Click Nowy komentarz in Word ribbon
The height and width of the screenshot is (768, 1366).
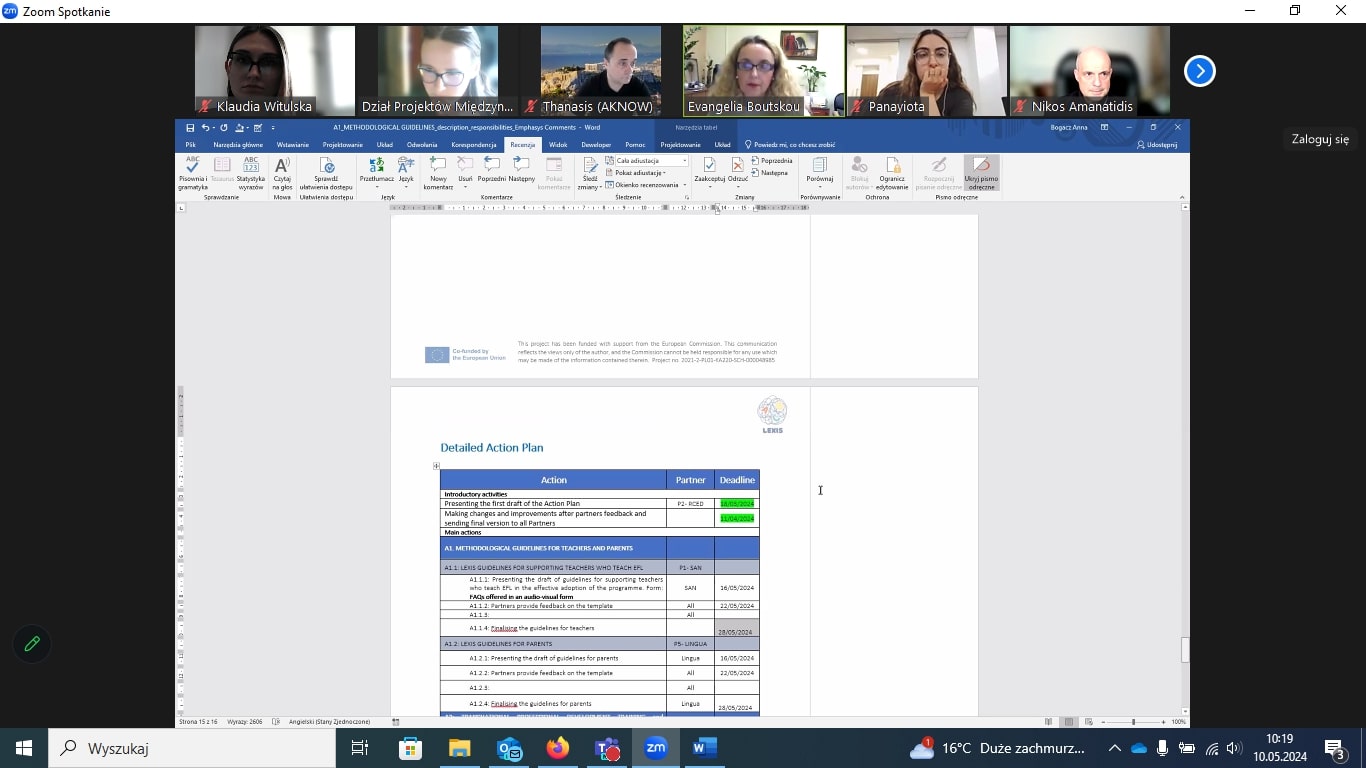(438, 173)
